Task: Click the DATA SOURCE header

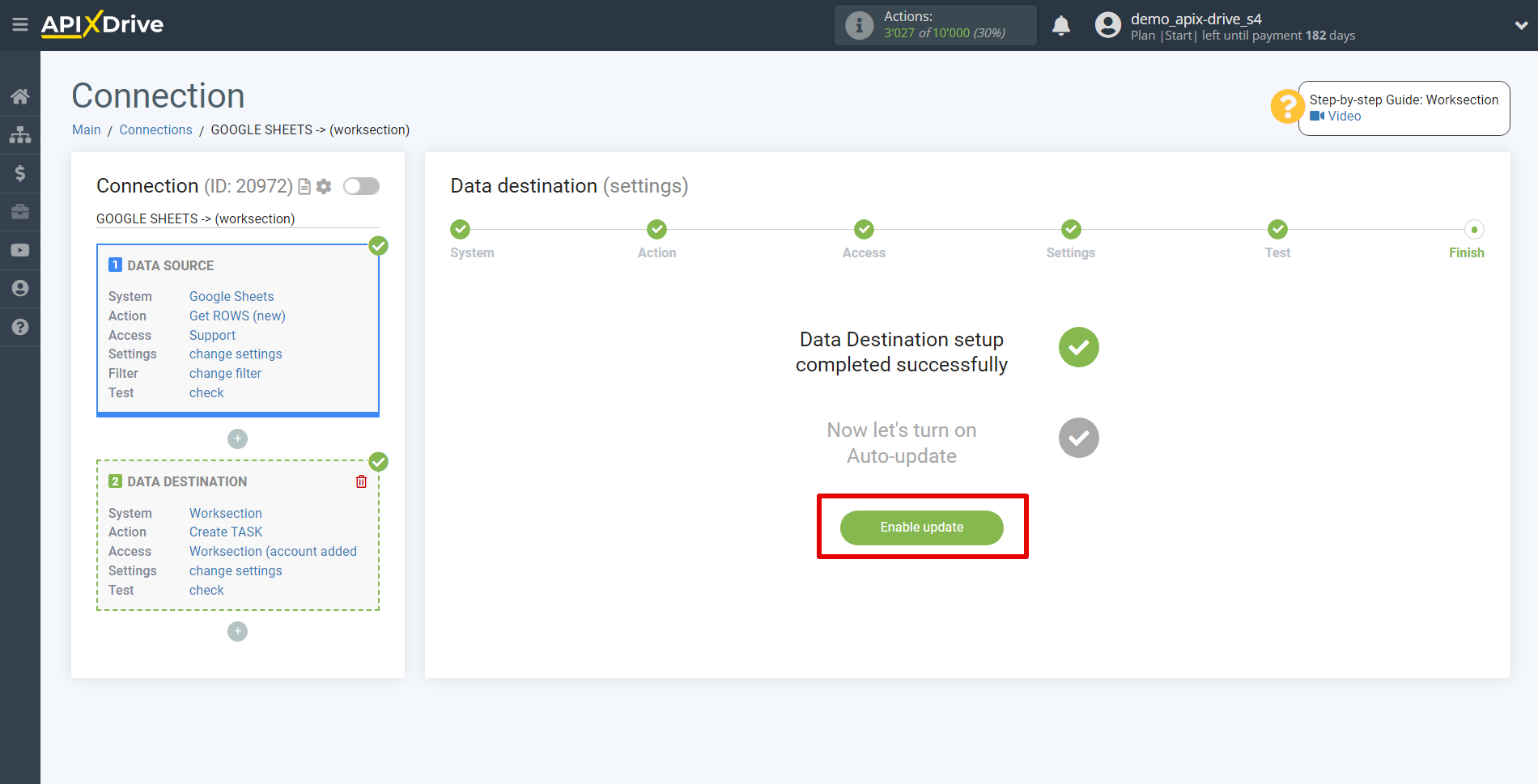Action: 170,265
